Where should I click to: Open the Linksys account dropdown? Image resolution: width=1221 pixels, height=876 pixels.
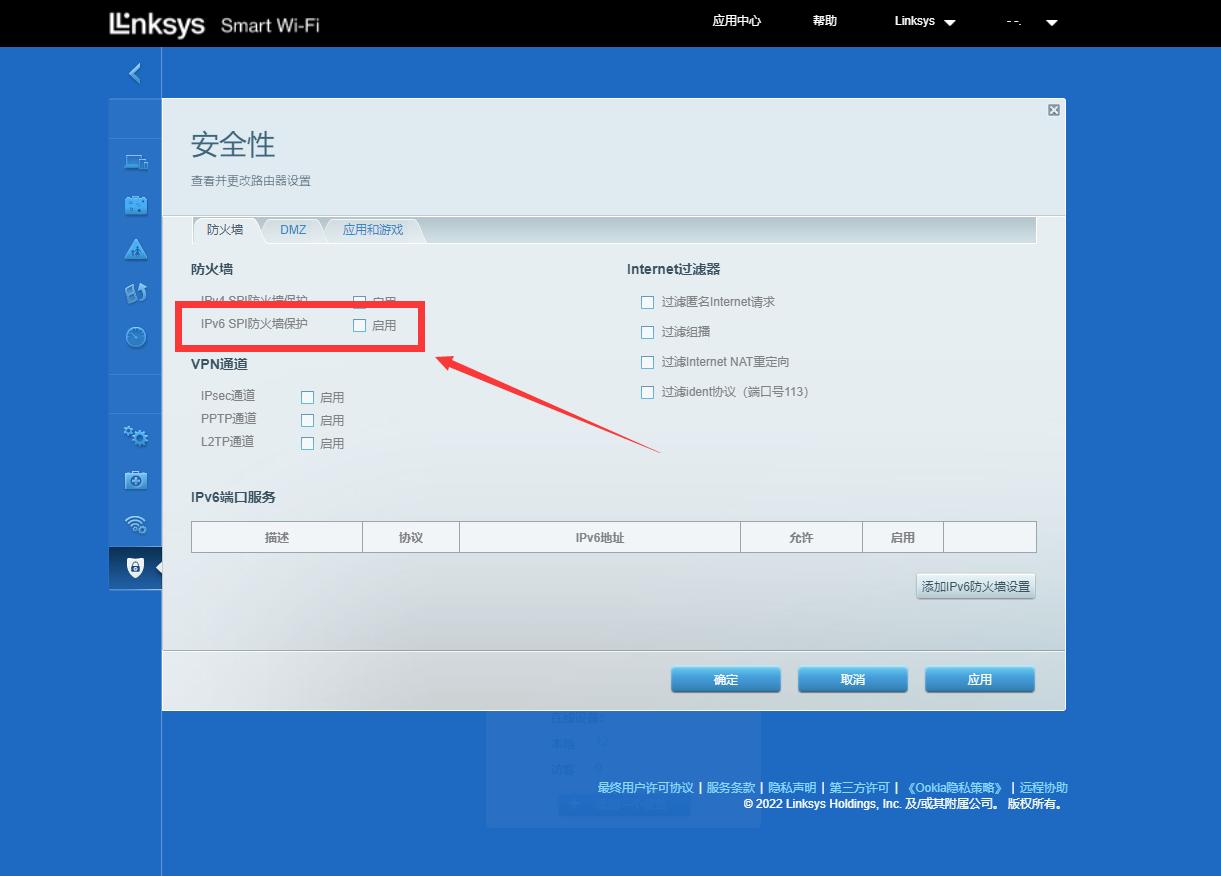click(x=922, y=21)
